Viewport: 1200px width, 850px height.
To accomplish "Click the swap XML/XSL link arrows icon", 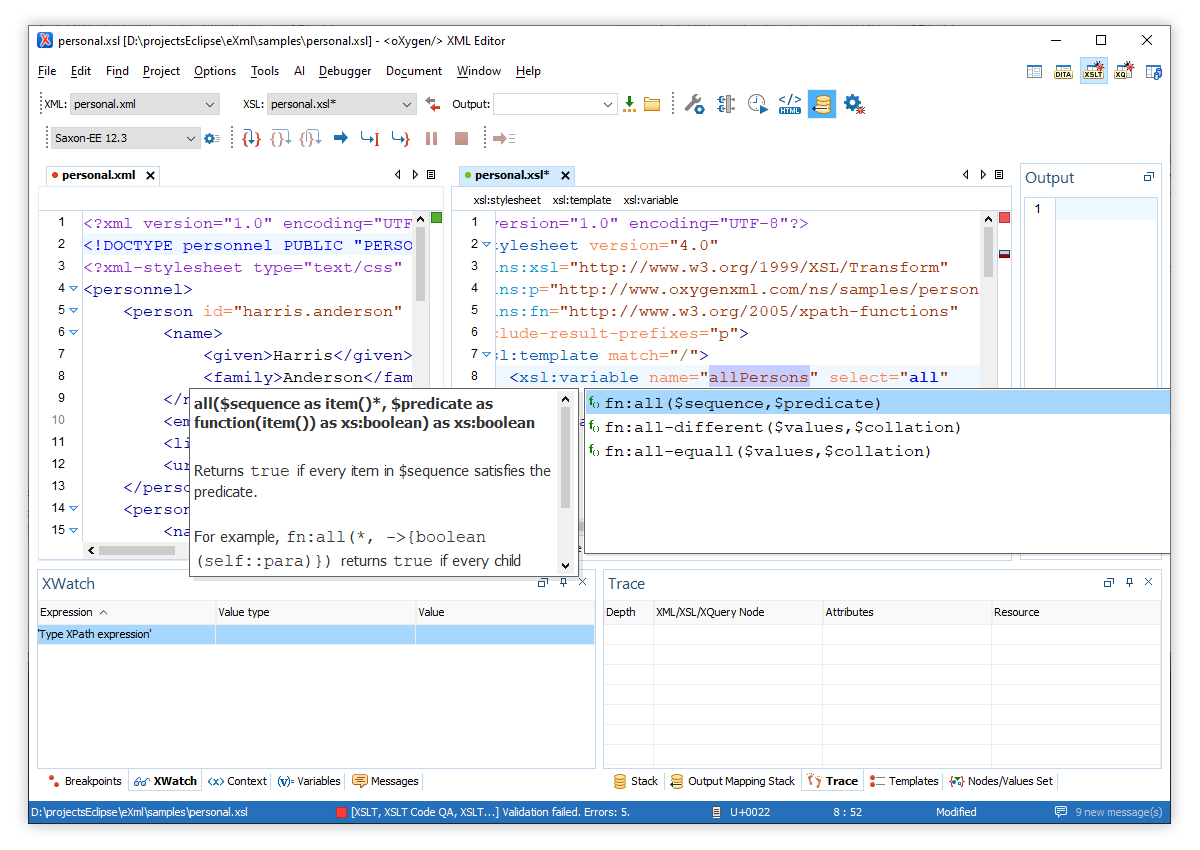I will 432,104.
